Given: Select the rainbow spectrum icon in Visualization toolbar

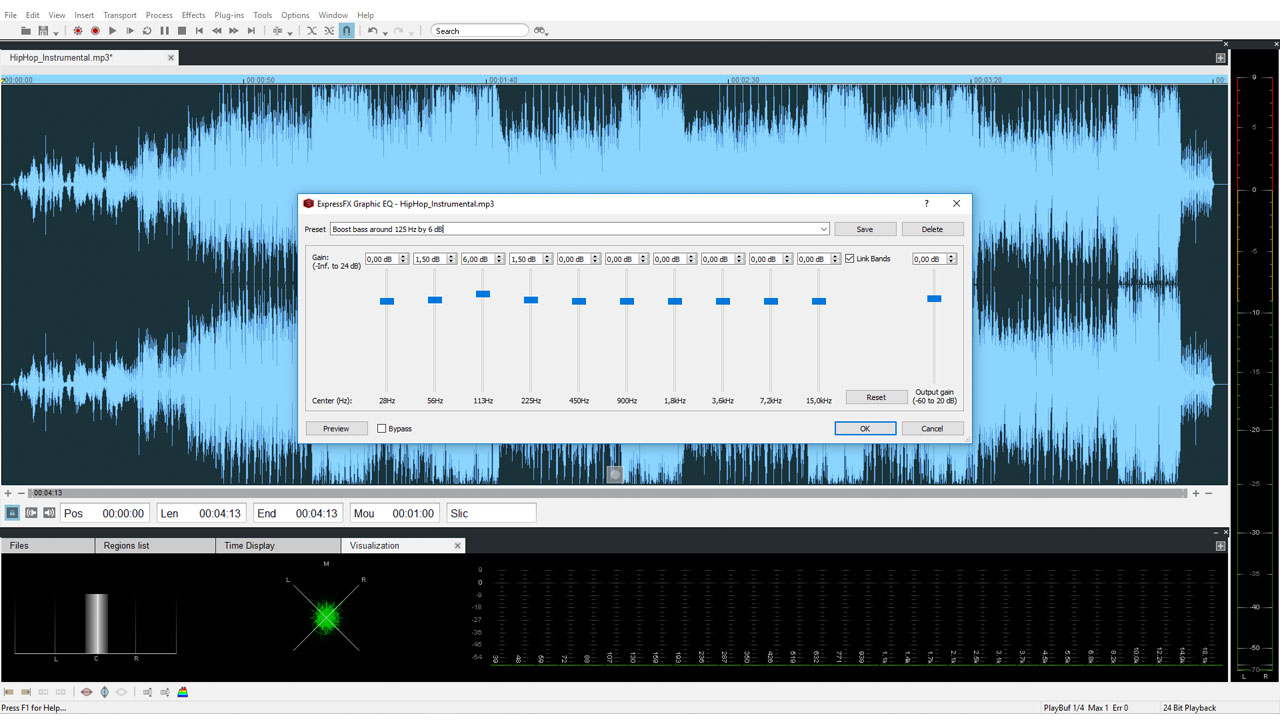Looking at the screenshot, I should 183,691.
